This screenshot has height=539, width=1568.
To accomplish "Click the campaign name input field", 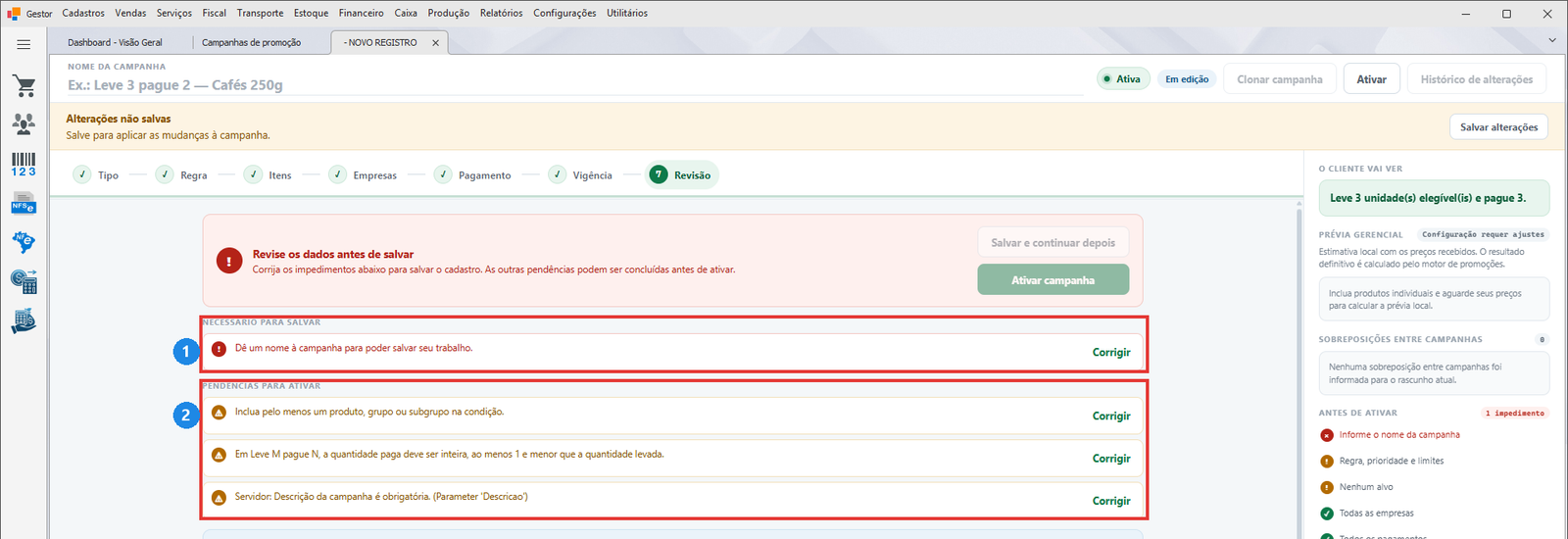I will pos(574,85).
